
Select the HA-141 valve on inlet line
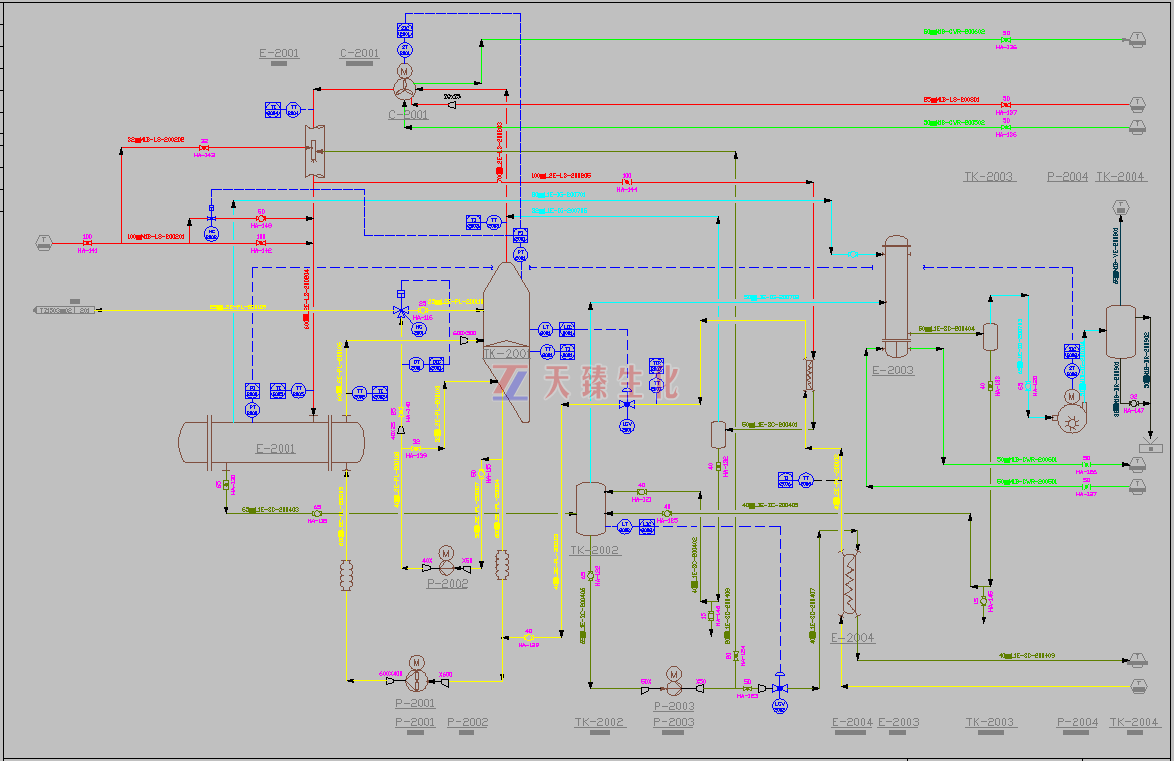[x=87, y=243]
